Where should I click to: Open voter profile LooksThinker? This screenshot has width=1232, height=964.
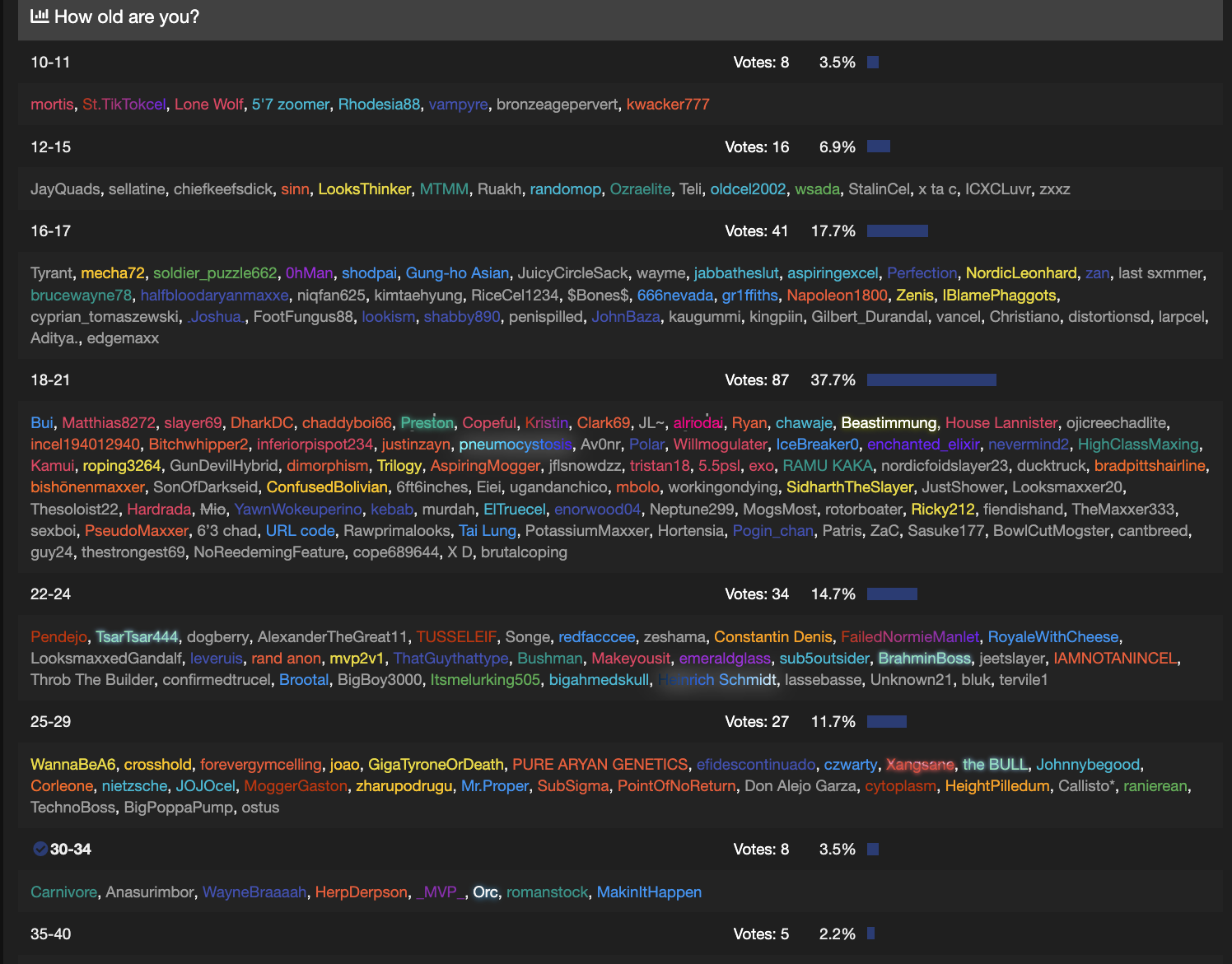[x=365, y=189]
